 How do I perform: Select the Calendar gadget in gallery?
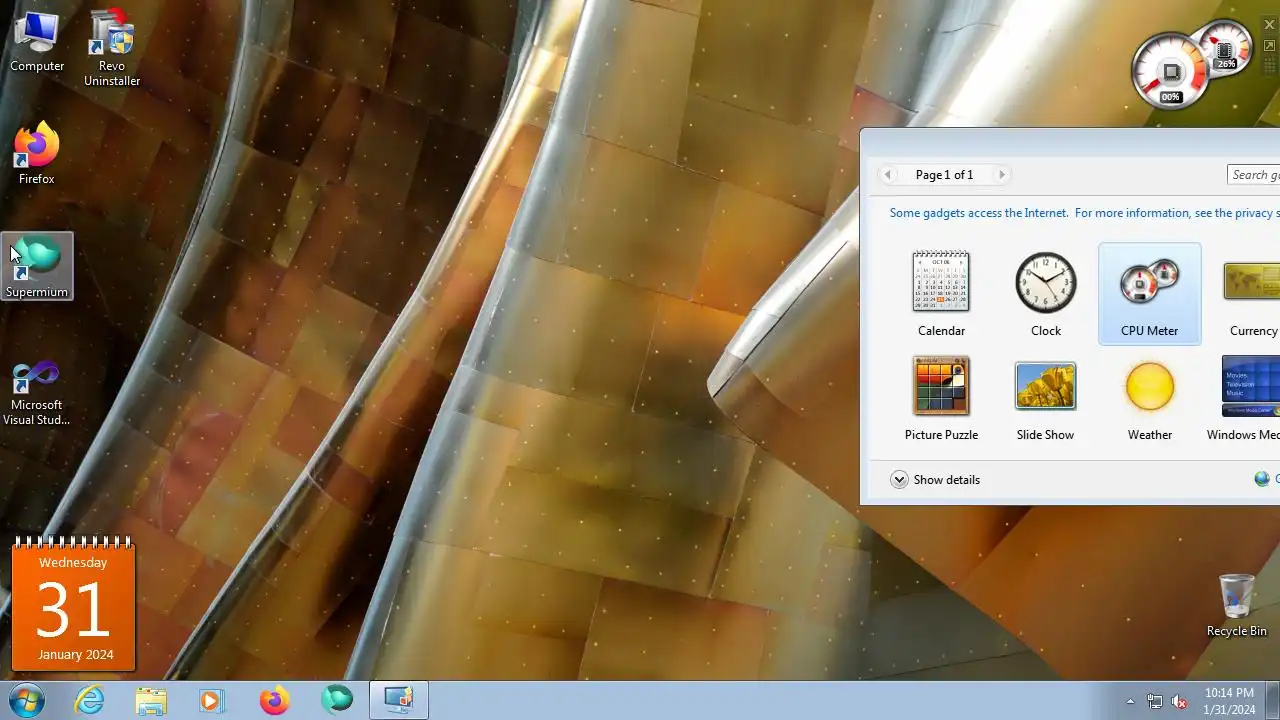pos(941,293)
